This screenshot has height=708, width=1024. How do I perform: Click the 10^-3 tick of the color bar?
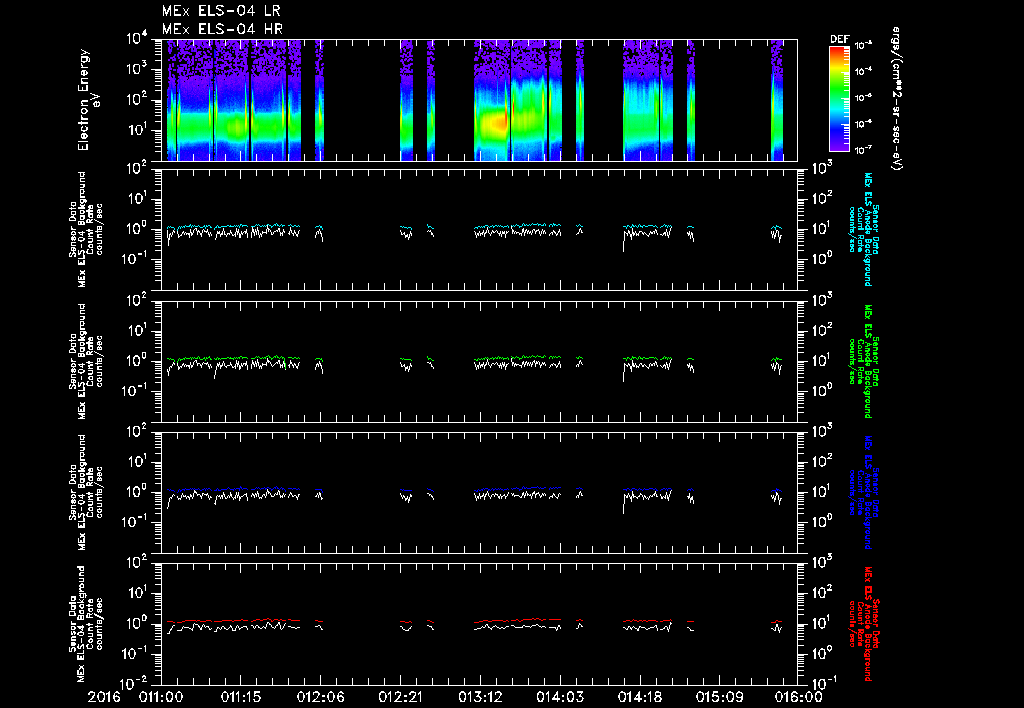point(863,45)
